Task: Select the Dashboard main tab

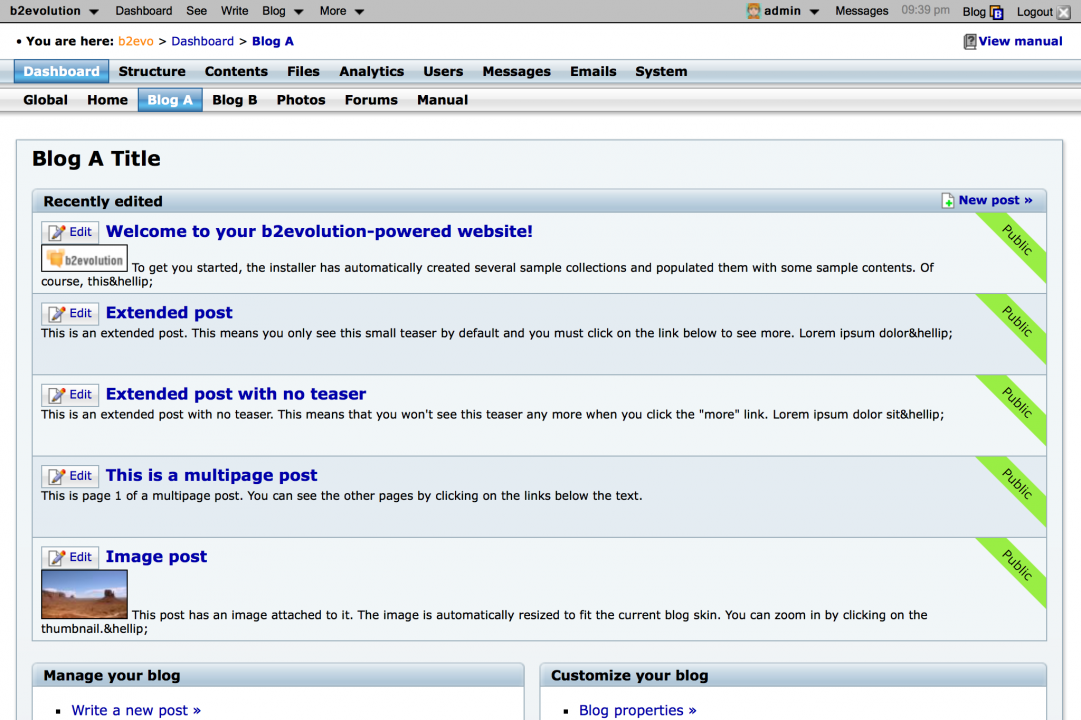Action: click(x=61, y=71)
